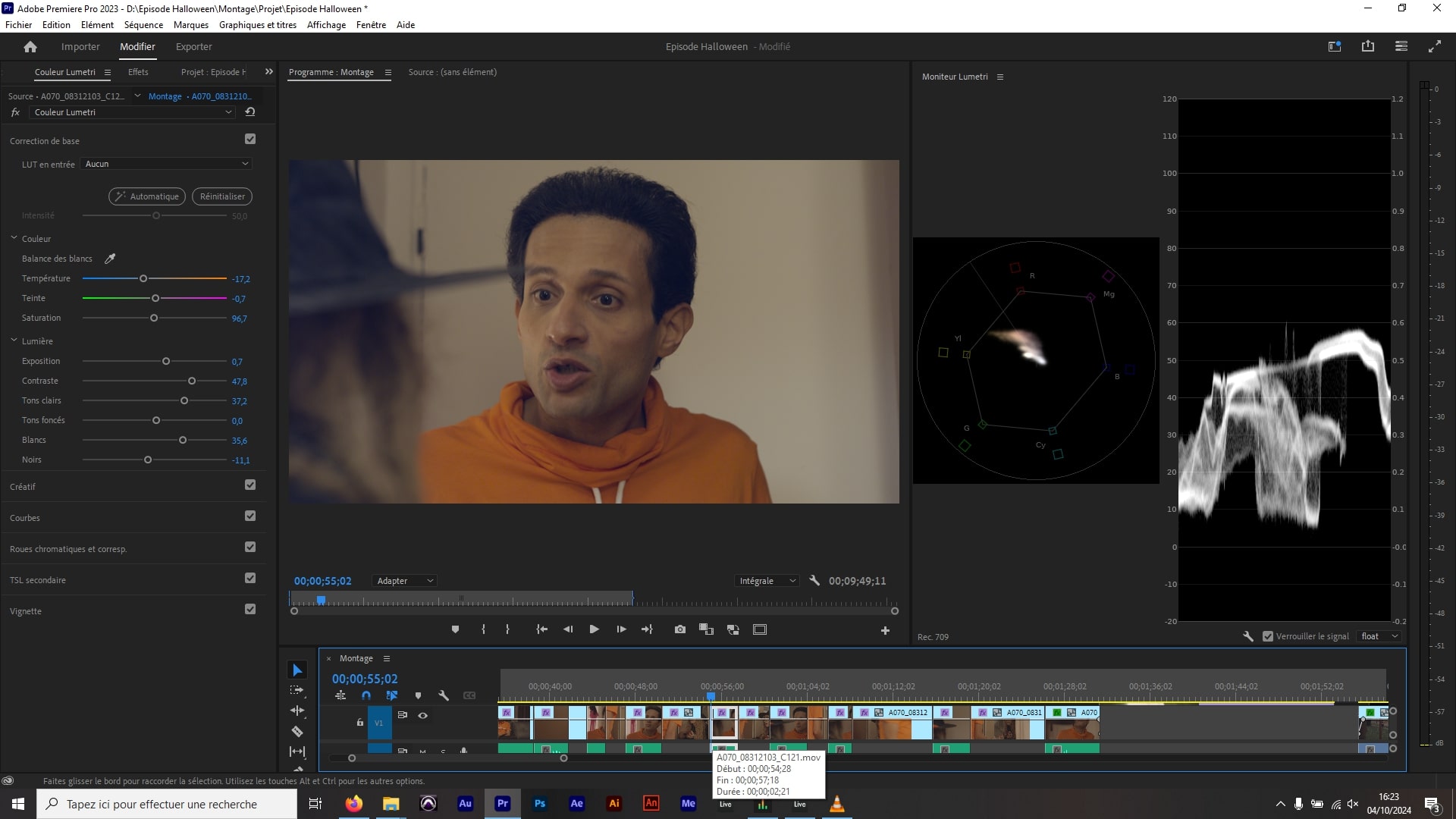
Task: Toggle V1 track output eye
Action: point(423,715)
